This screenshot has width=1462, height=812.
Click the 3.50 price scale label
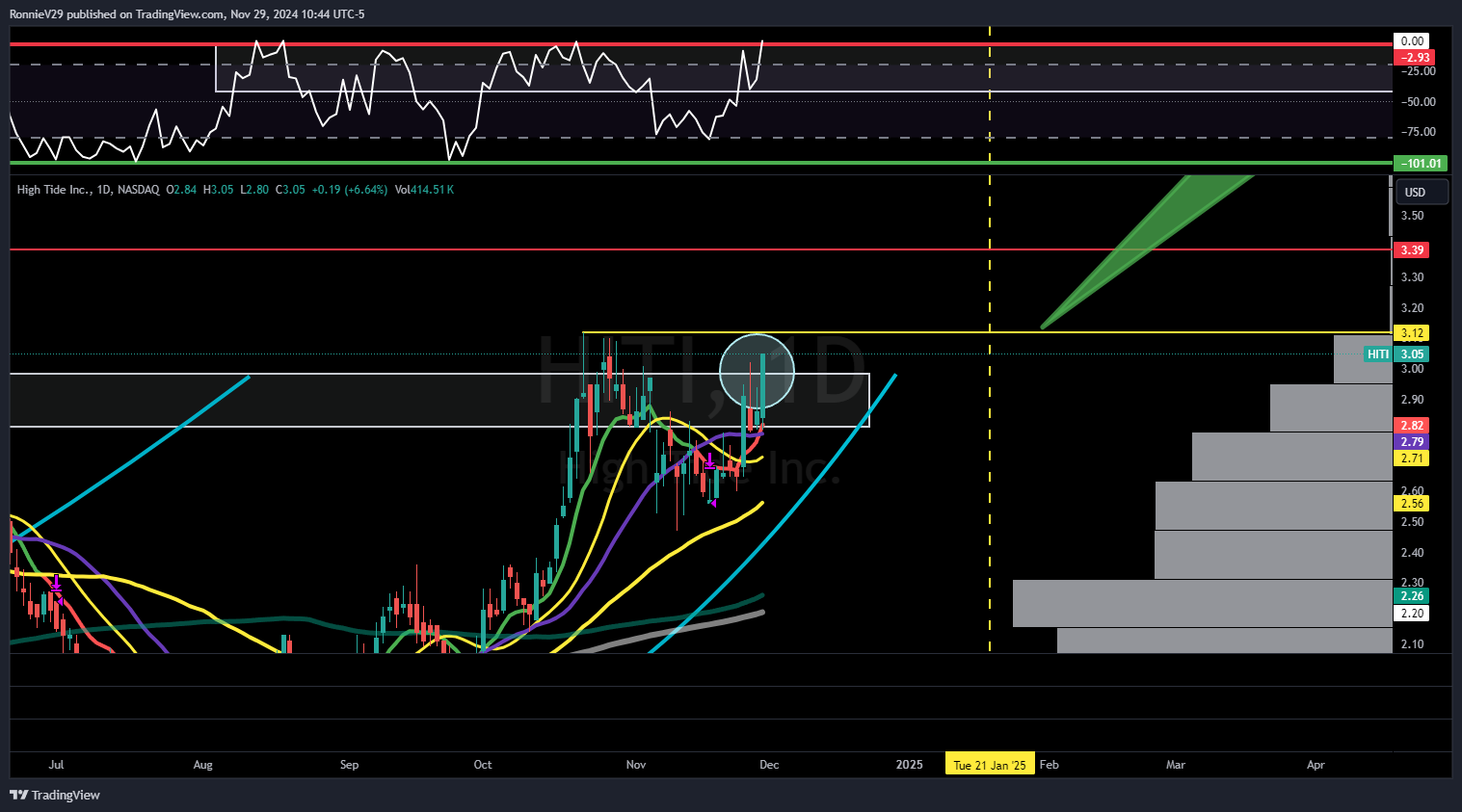coord(1412,216)
